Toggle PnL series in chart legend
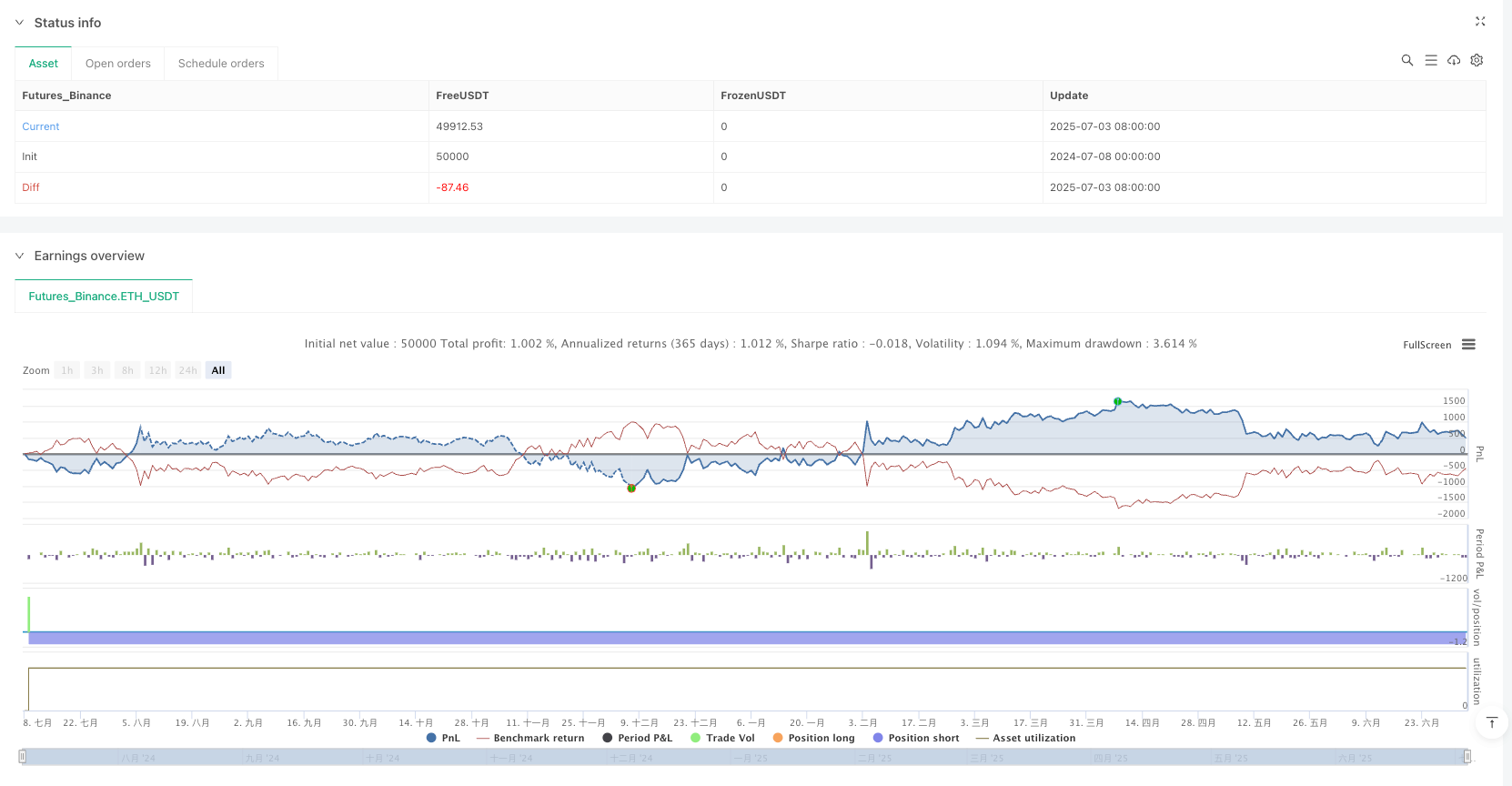This screenshot has width=1512, height=786. pos(443,738)
